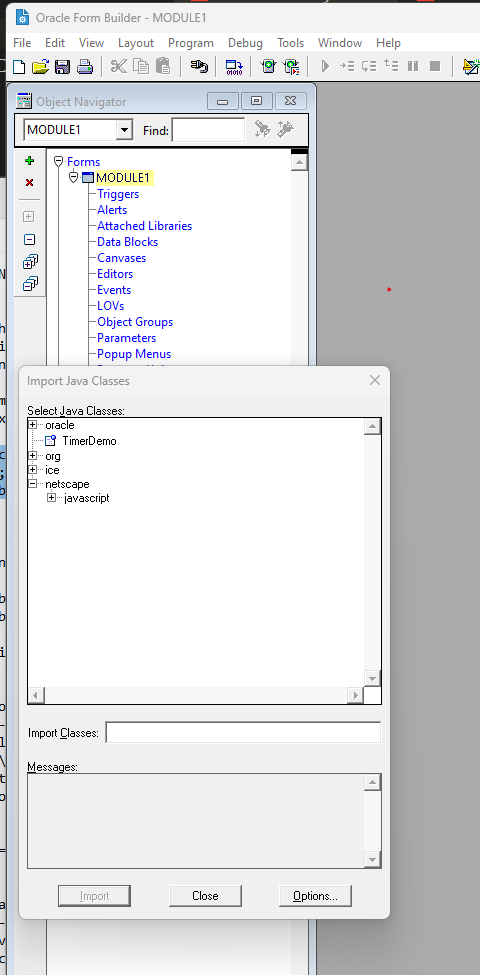Click the debugger Pause icon

point(413,66)
